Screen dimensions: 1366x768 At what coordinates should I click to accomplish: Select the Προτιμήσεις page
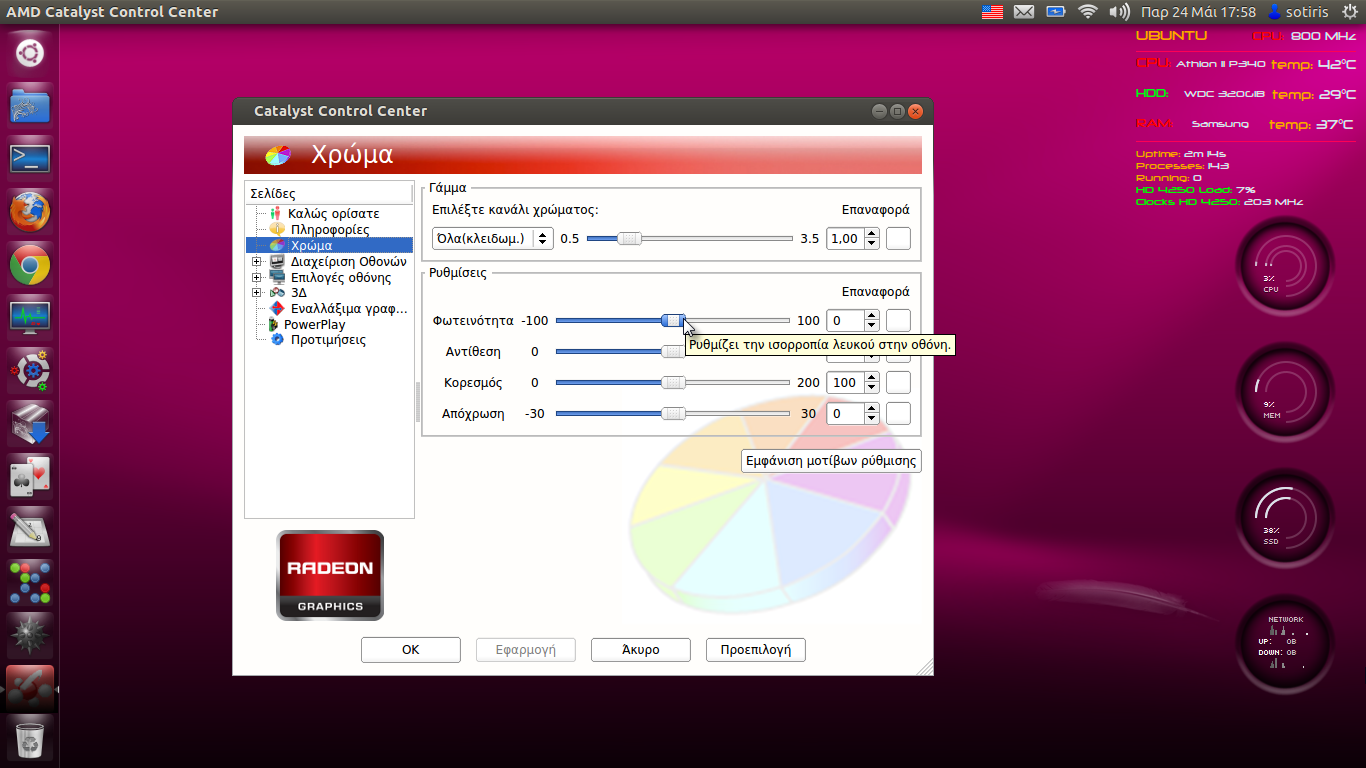[329, 340]
